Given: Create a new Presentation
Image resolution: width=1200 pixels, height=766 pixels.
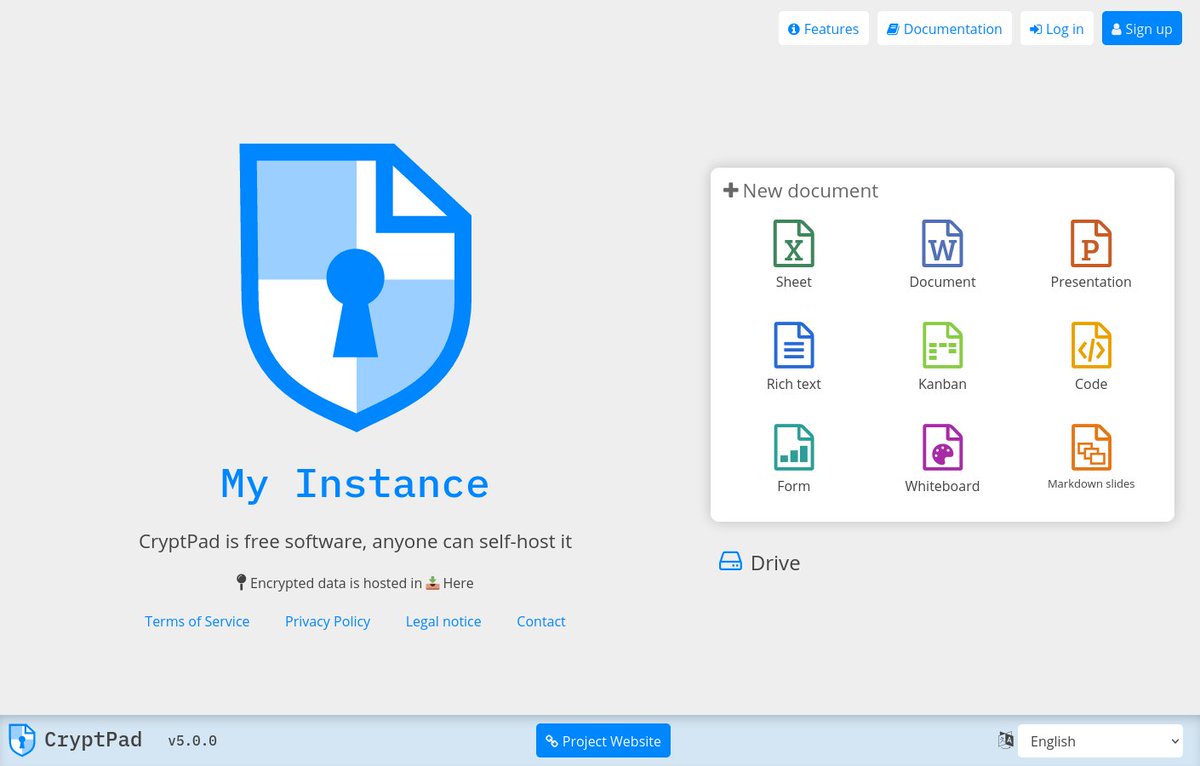Looking at the screenshot, I should 1091,255.
